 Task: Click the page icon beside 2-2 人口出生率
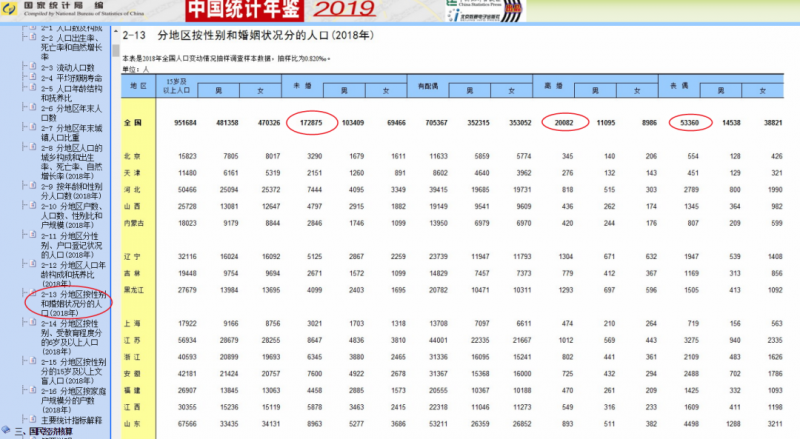pos(32,38)
